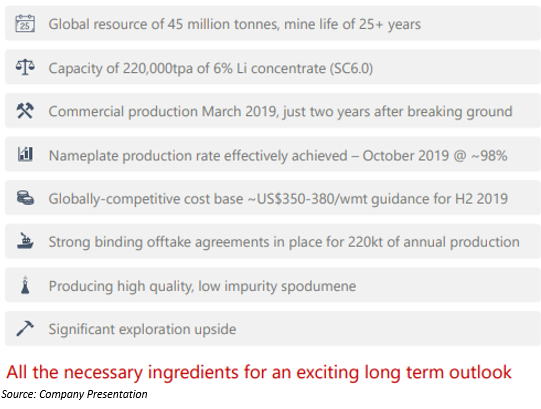Click the Nameplate production rate row
This screenshot has height=409, width=541.
[273, 154]
